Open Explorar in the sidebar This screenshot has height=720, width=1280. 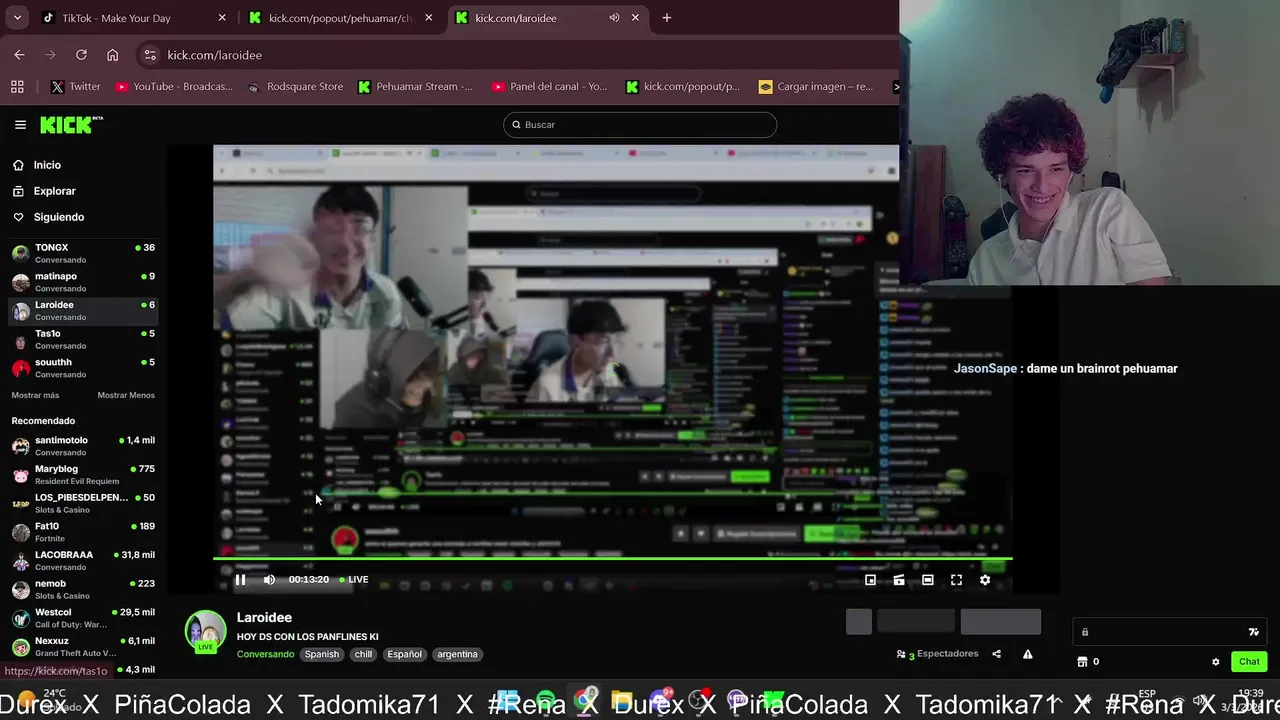[54, 191]
